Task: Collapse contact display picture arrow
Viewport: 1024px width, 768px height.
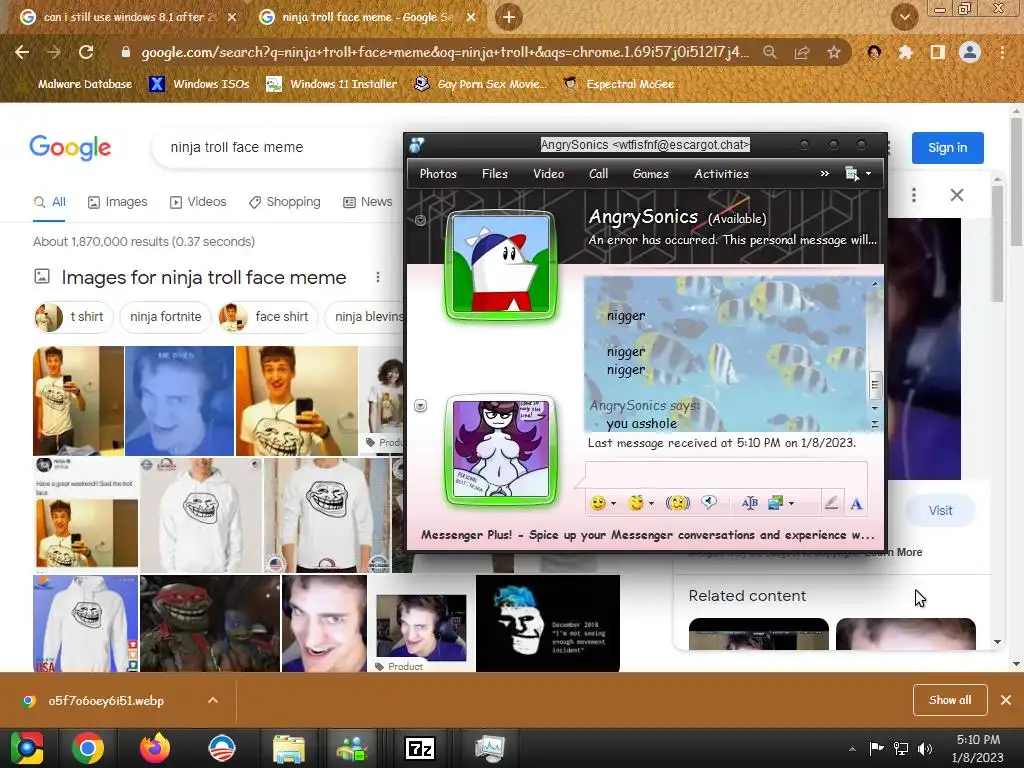Action: click(421, 220)
